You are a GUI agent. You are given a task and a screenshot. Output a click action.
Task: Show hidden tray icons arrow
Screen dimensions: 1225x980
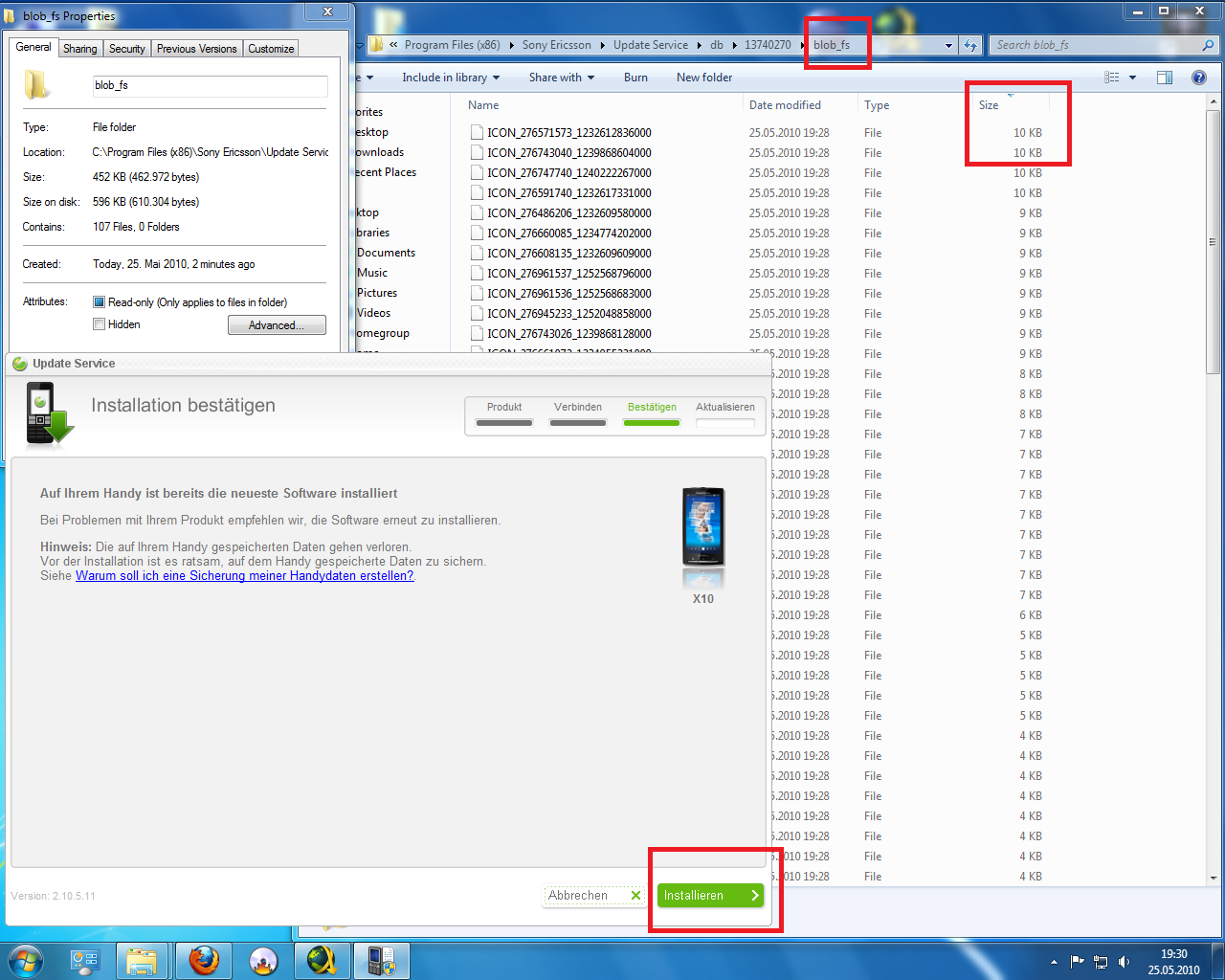coord(1054,962)
